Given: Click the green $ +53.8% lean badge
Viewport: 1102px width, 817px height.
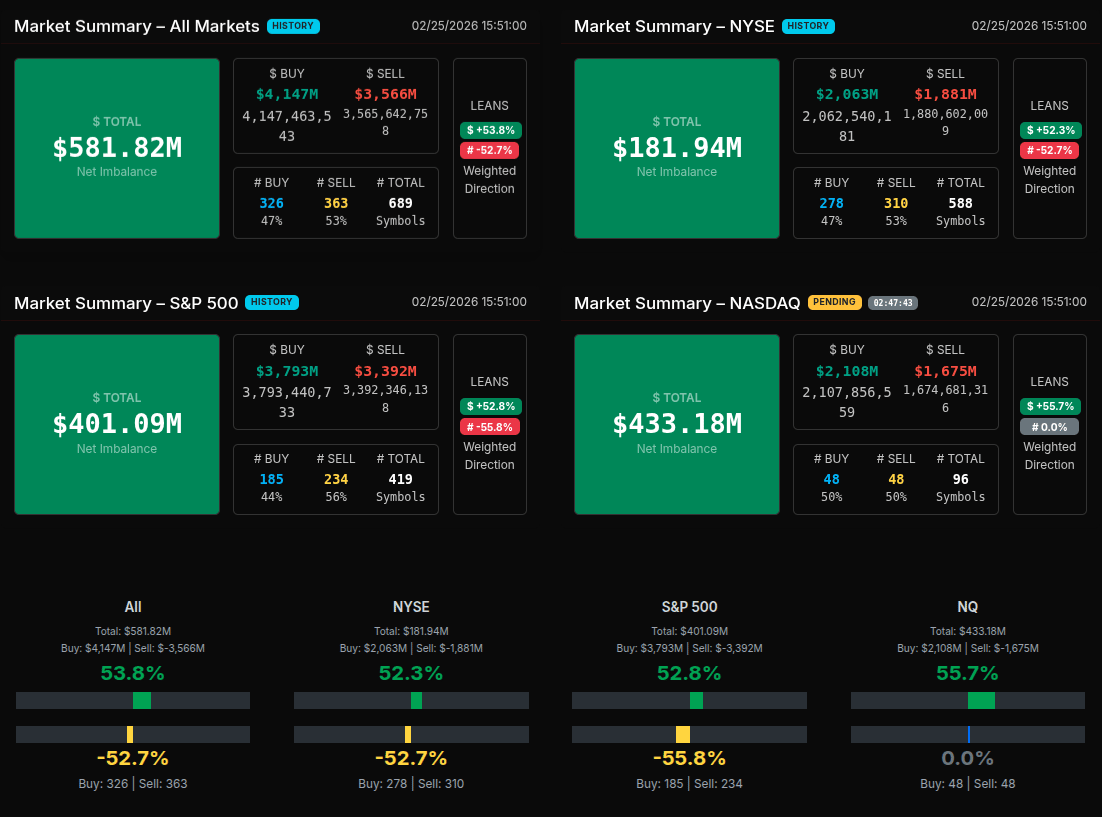Looking at the screenshot, I should [x=490, y=130].
